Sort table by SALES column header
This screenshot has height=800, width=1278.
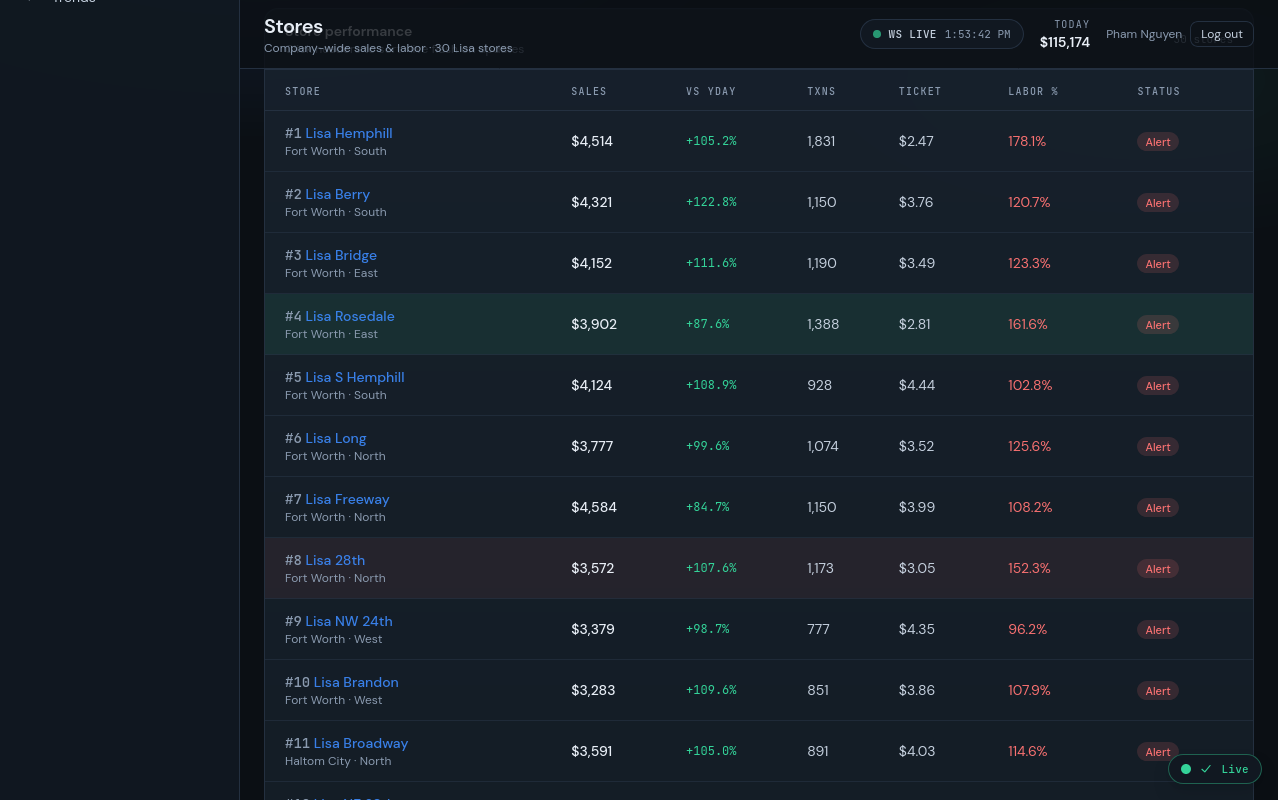[x=589, y=91]
